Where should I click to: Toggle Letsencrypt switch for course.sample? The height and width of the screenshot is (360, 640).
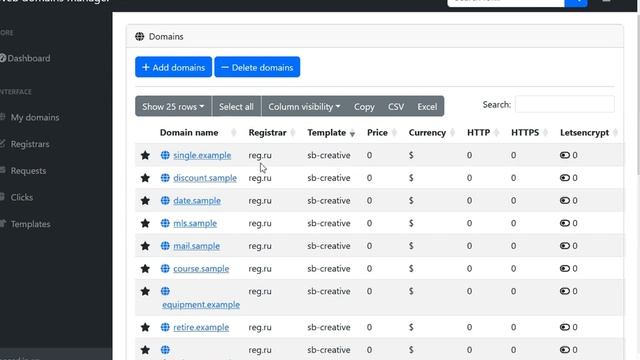pos(565,269)
